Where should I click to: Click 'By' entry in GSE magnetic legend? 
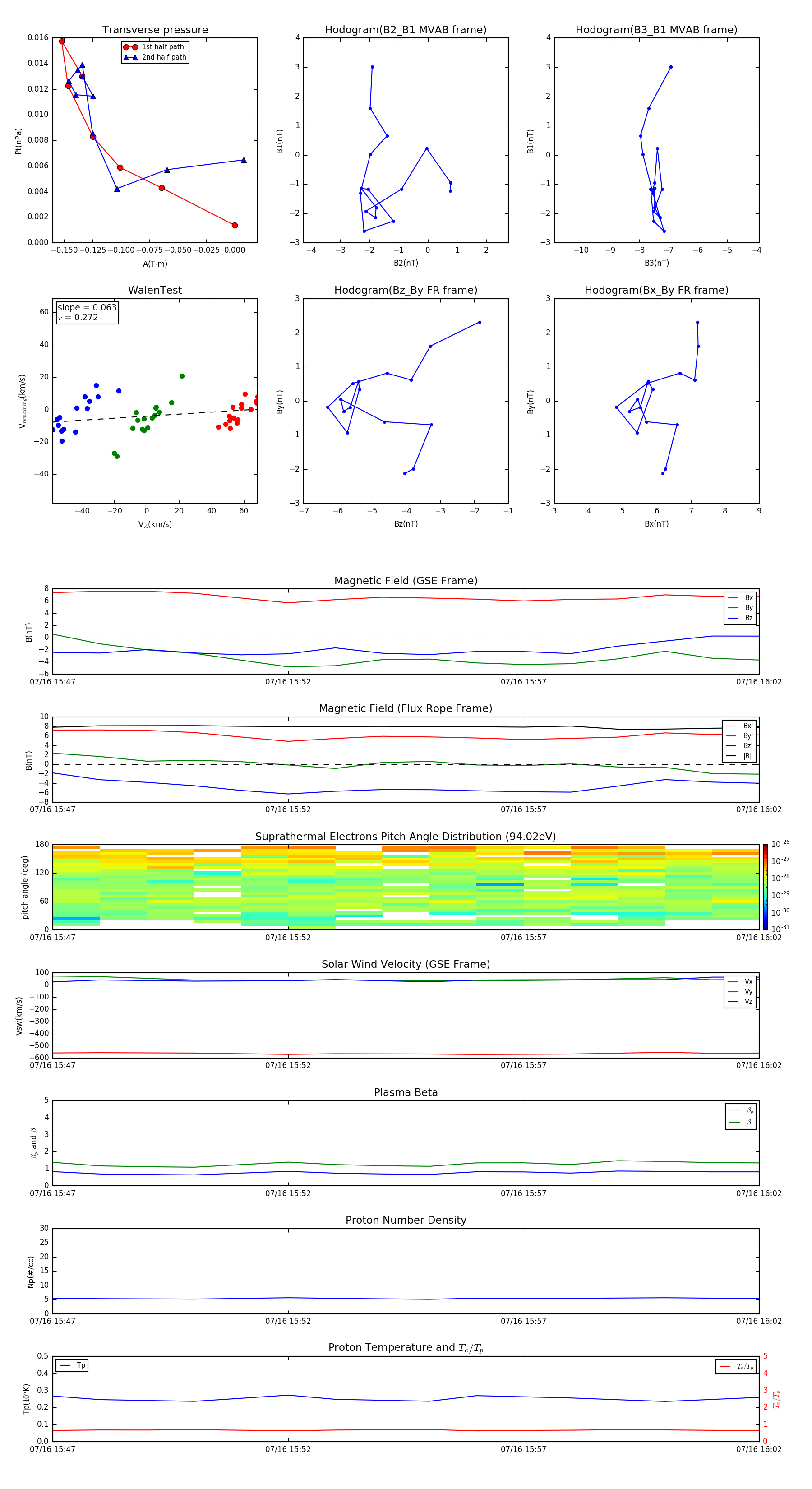[x=740, y=607]
